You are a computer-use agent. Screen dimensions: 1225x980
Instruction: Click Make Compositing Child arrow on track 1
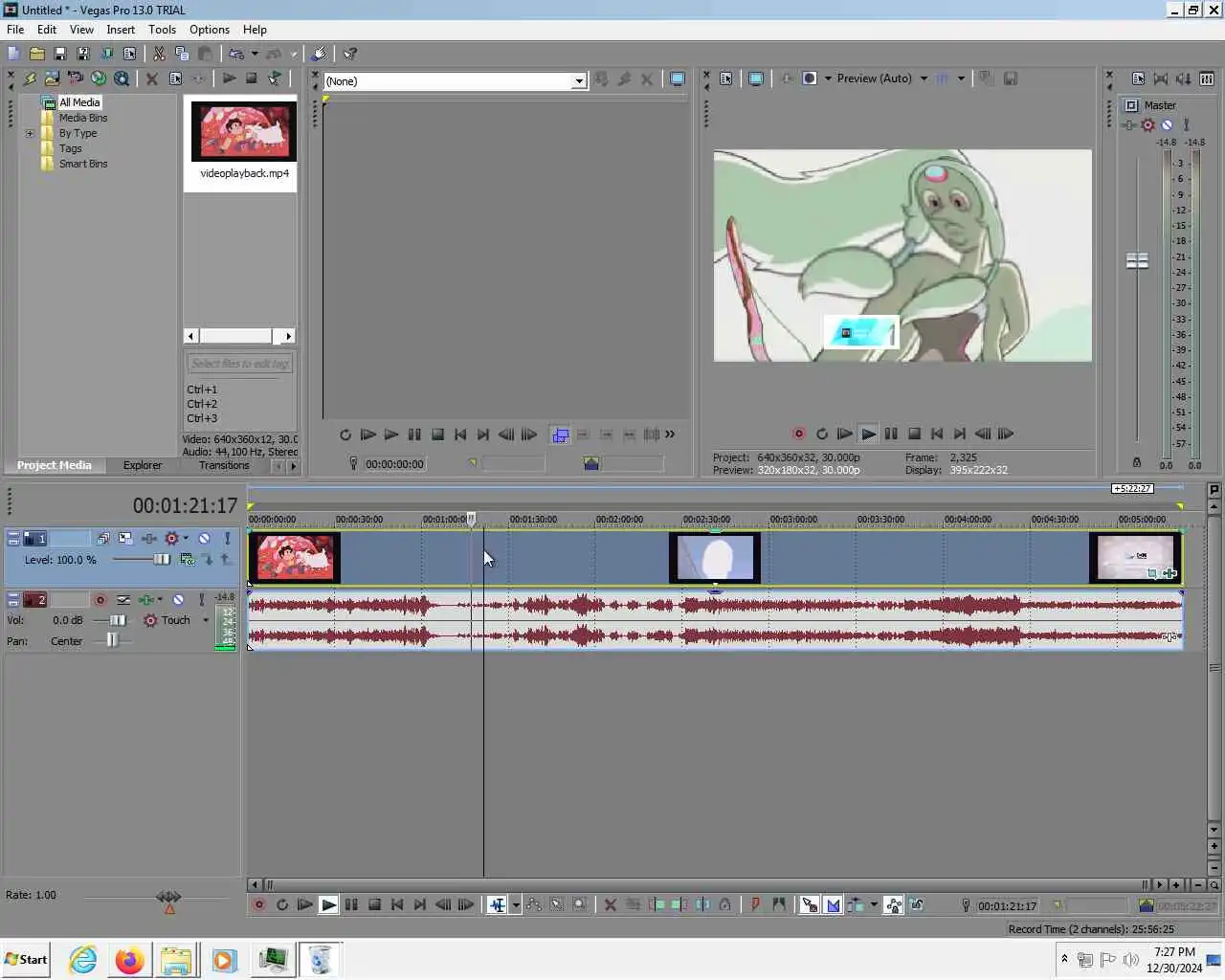pos(207,559)
